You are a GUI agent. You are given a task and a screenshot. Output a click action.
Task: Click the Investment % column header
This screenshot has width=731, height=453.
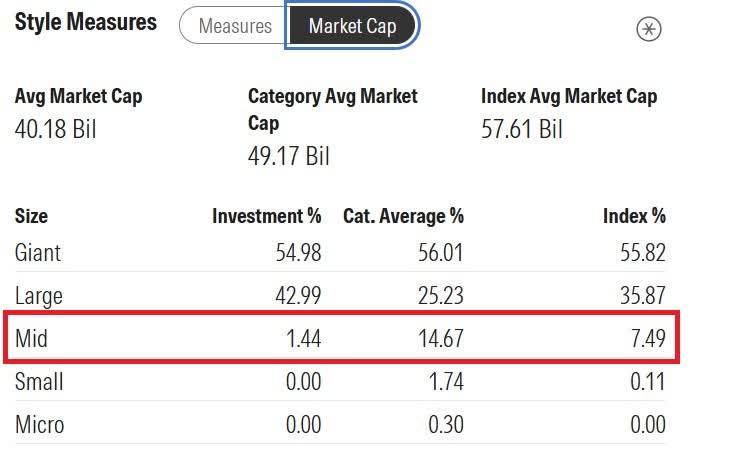(x=267, y=215)
